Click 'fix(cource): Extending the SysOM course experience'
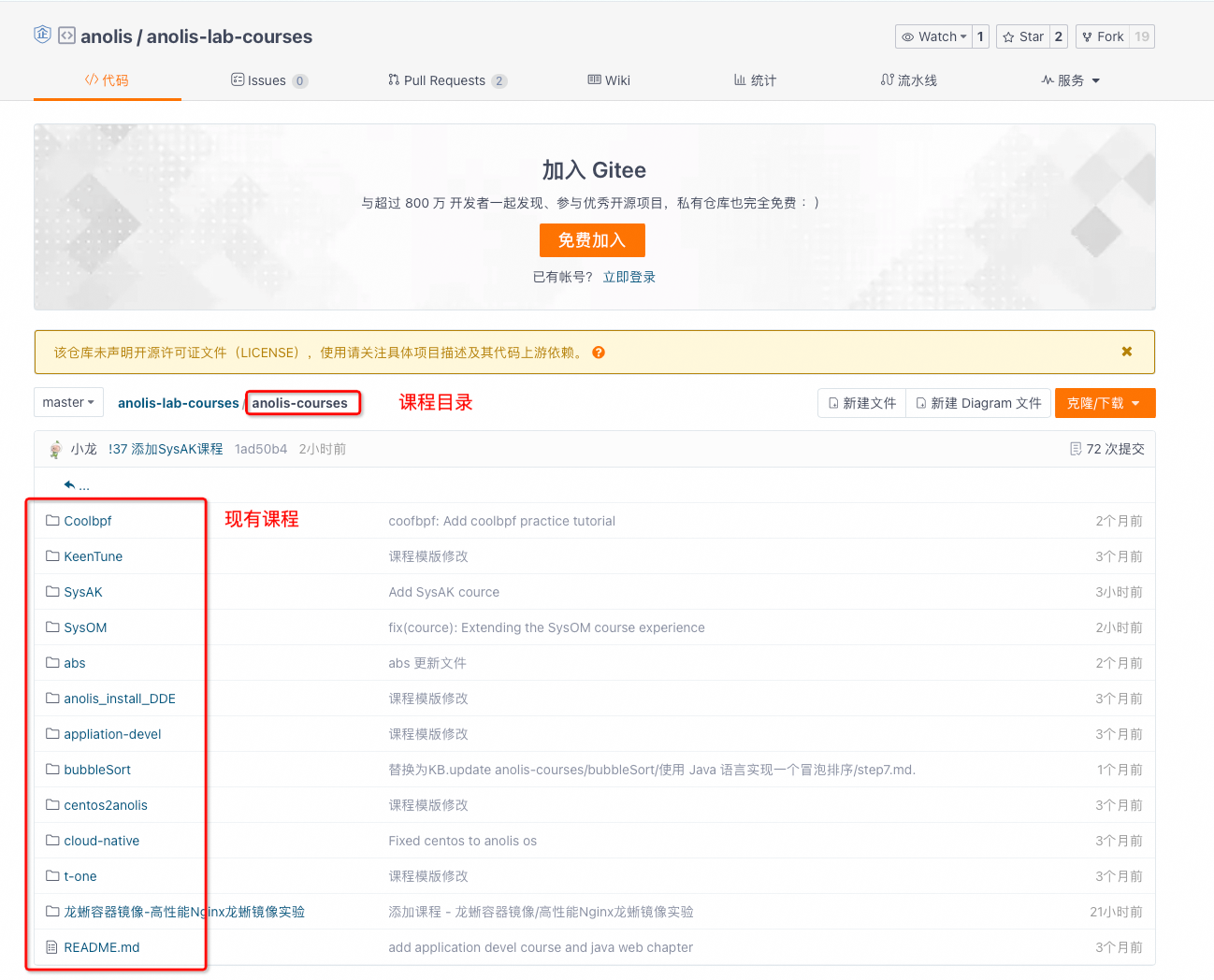 click(x=547, y=627)
